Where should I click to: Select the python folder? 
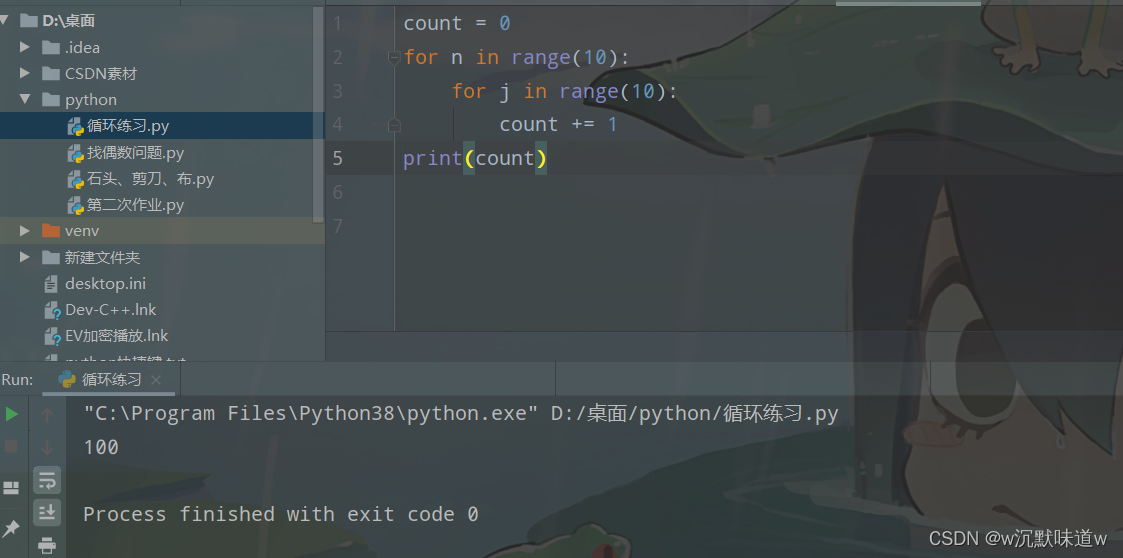91,100
